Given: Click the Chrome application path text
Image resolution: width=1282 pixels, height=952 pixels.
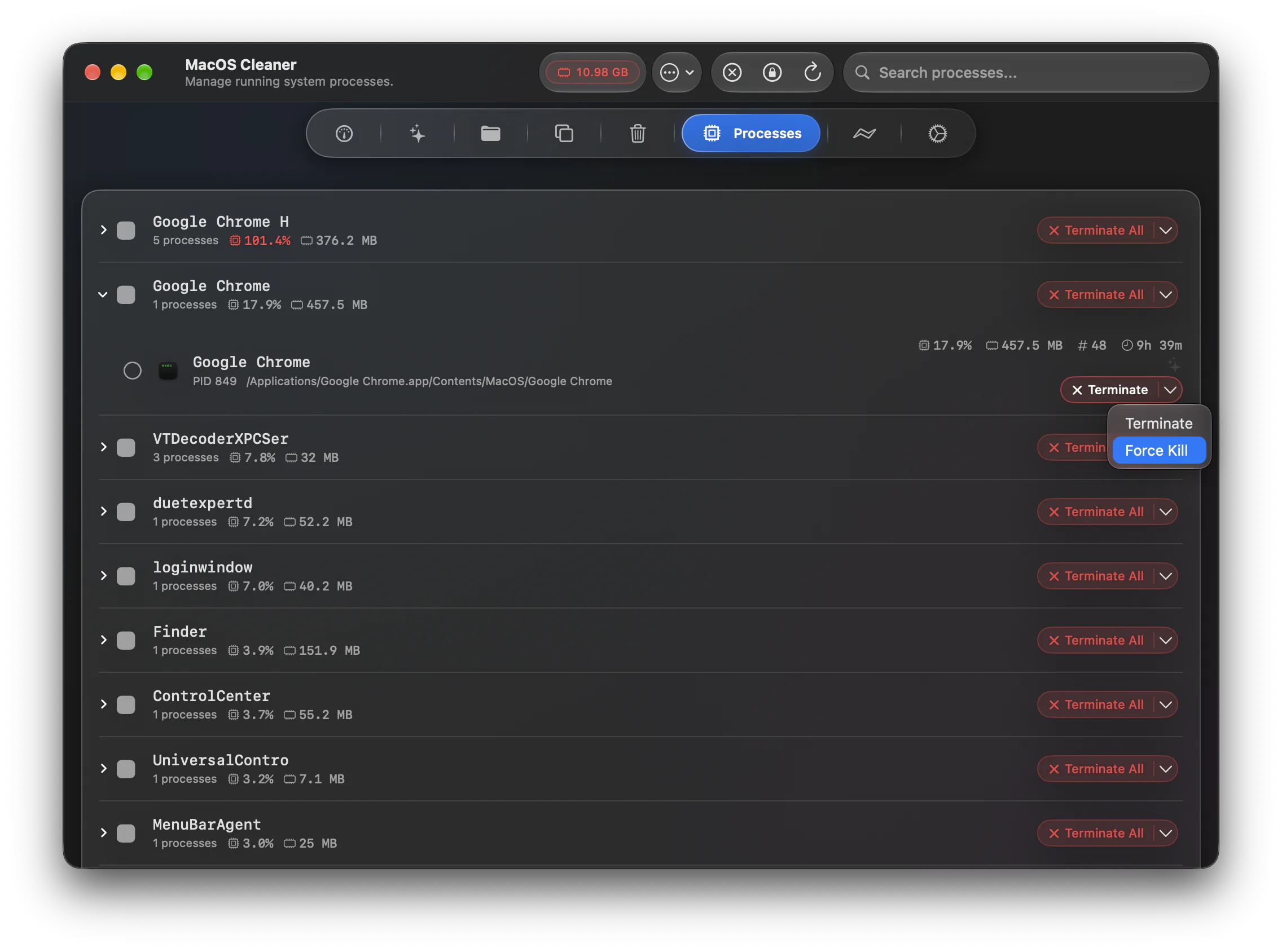Looking at the screenshot, I should [x=429, y=381].
